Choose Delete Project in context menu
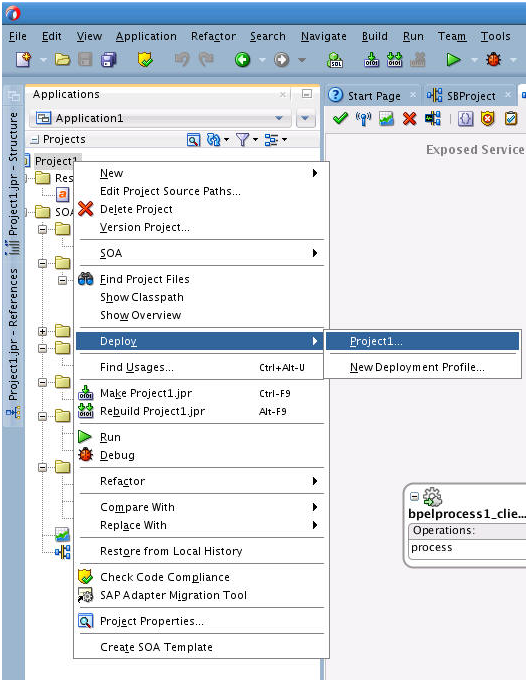Screen dimensions: 528x682 pos(136,209)
